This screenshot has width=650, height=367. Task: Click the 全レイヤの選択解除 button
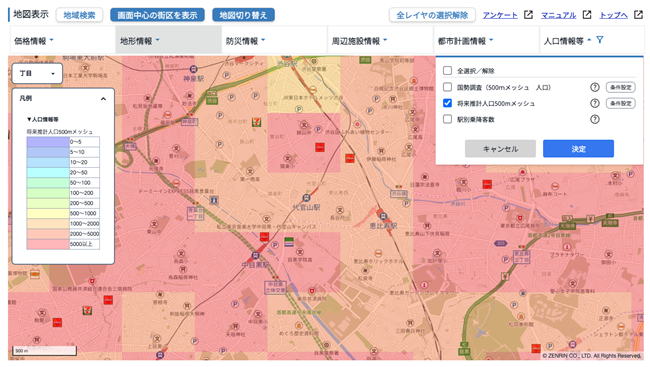[x=432, y=15]
